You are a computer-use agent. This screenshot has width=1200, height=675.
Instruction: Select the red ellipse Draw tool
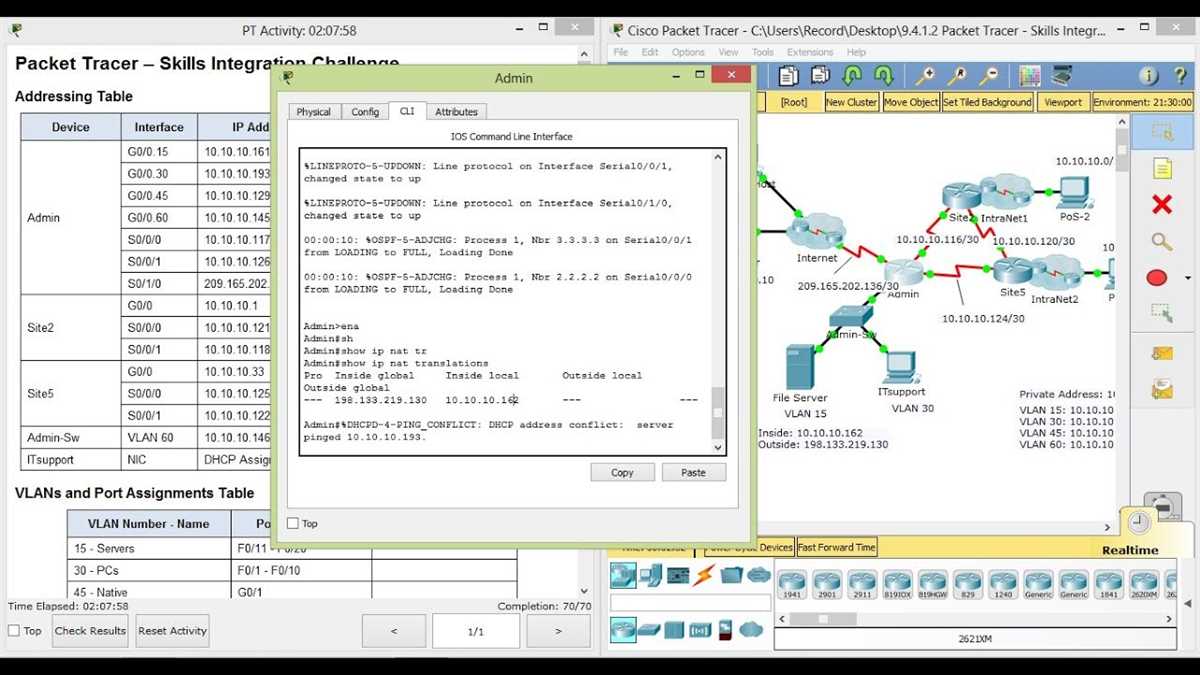1157,278
